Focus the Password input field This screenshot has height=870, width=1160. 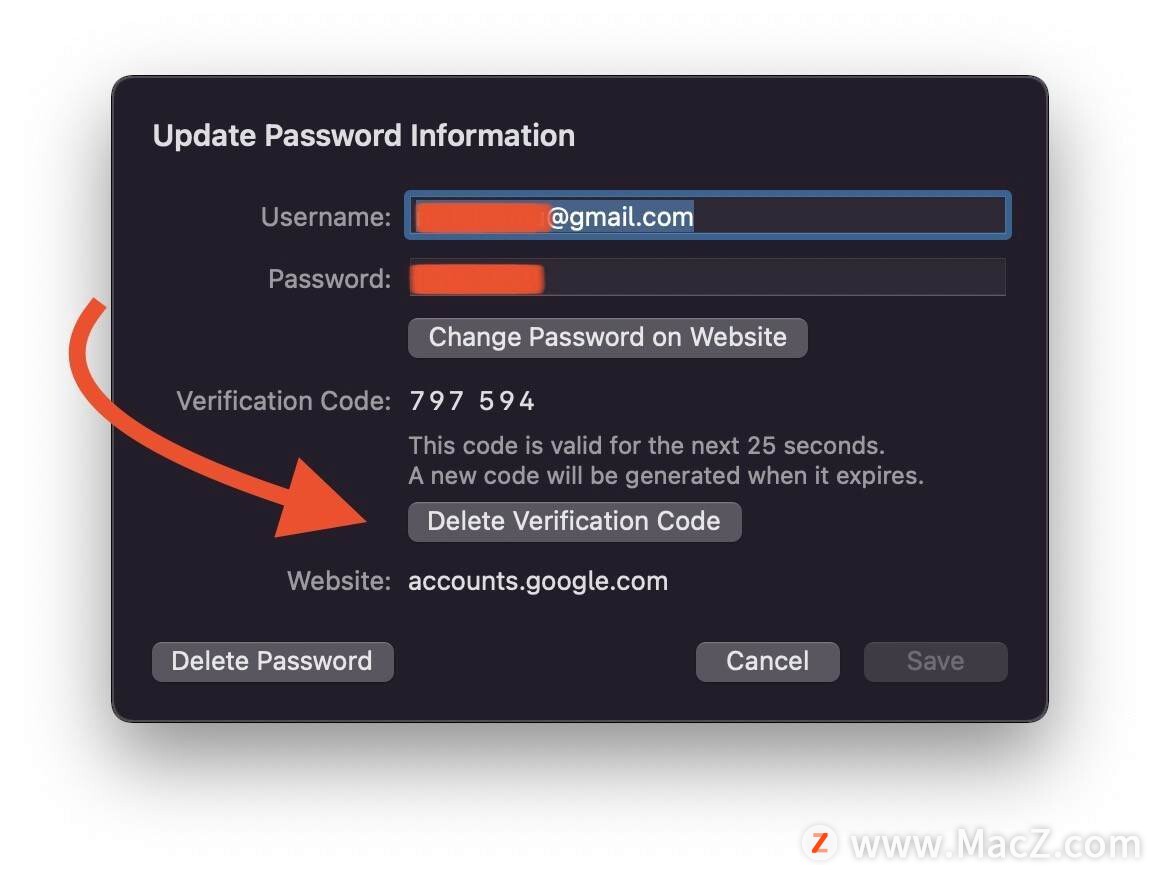708,277
